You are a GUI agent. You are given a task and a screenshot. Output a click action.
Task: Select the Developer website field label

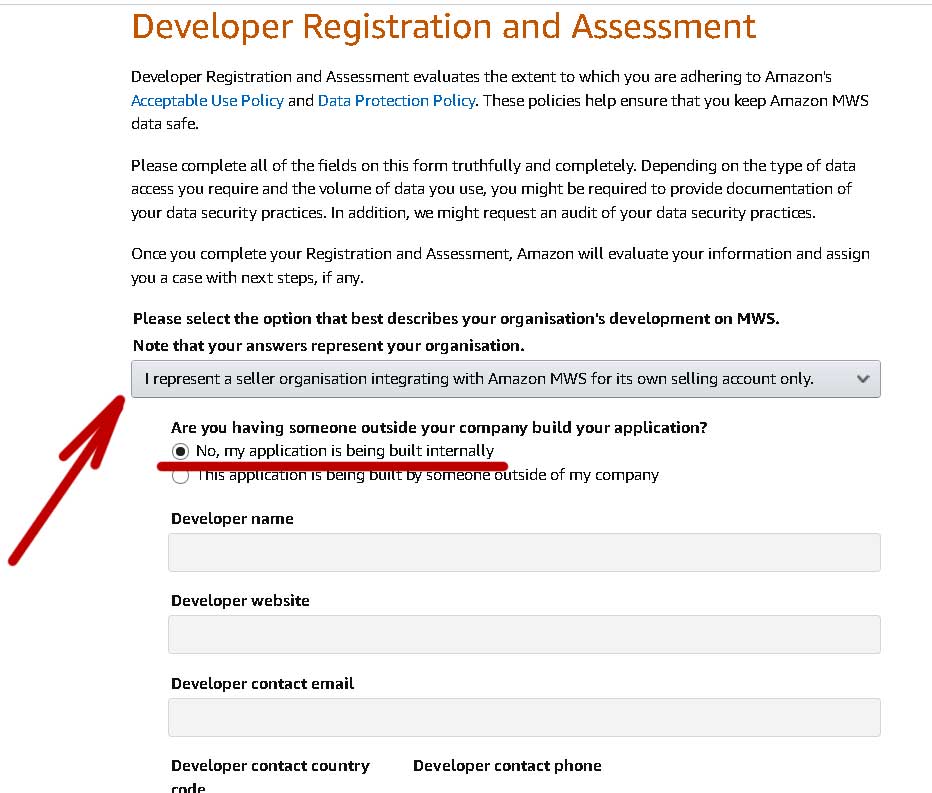pos(240,601)
